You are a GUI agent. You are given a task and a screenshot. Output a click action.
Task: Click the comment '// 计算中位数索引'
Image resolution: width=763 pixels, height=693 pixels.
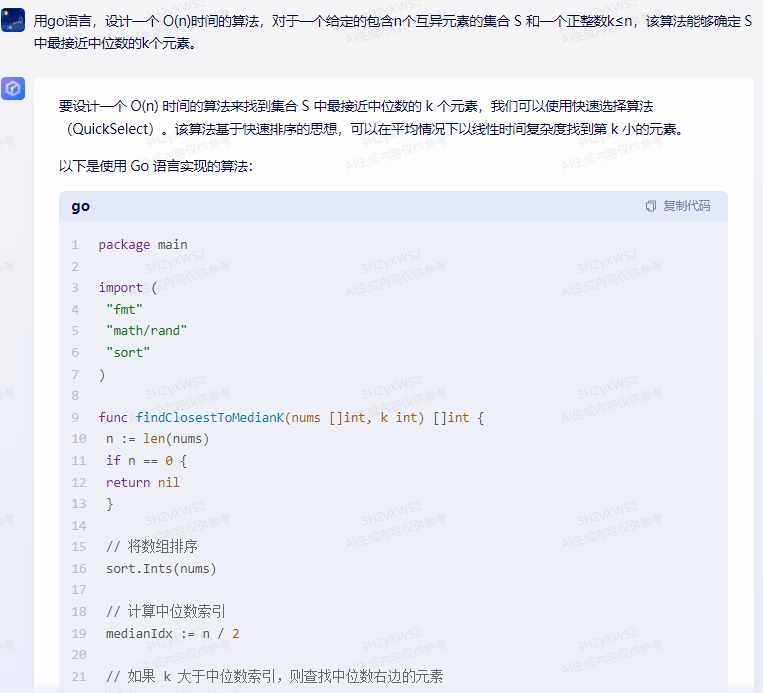tap(166, 611)
